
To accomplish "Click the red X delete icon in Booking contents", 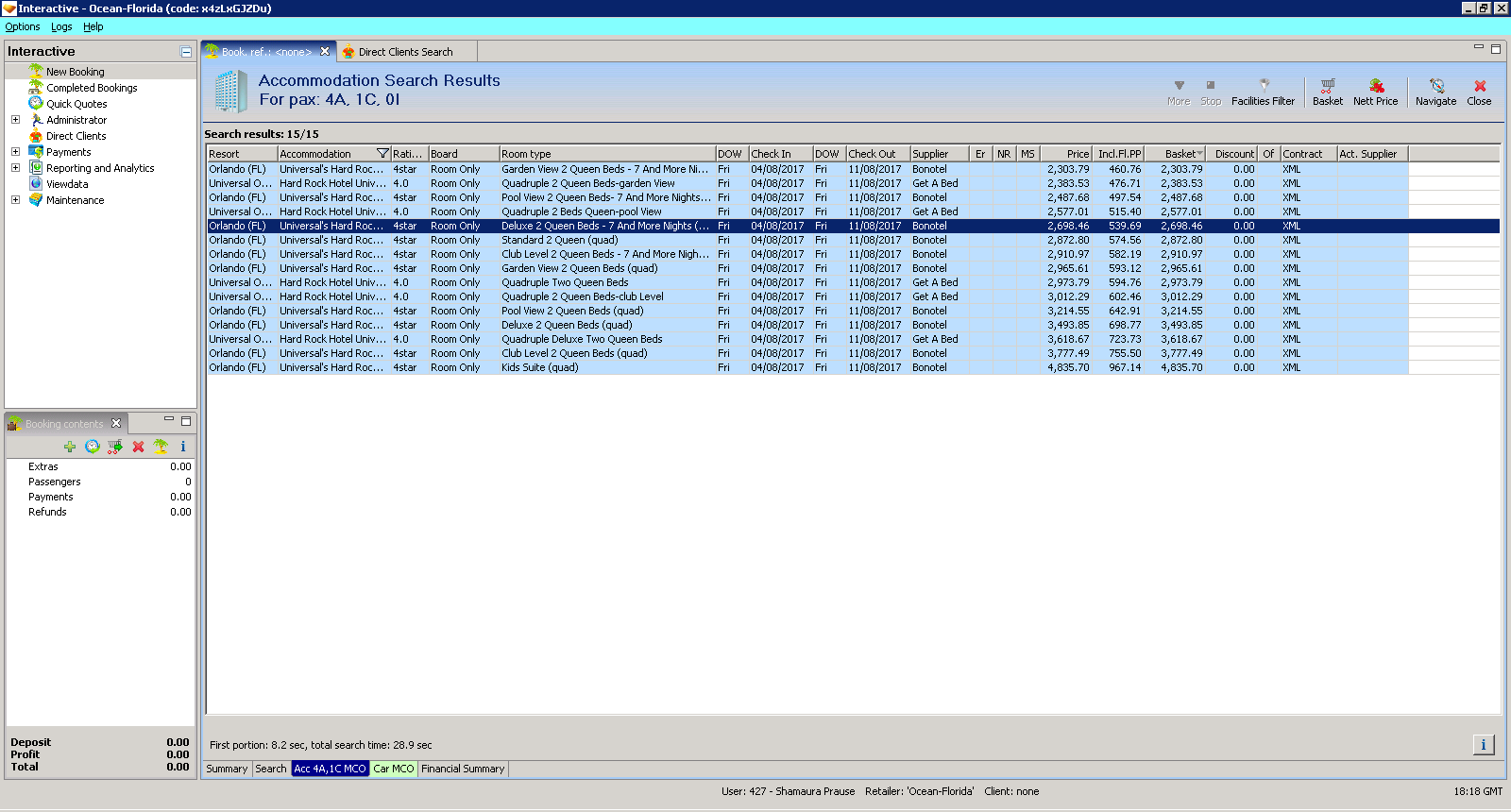I will coord(138,447).
